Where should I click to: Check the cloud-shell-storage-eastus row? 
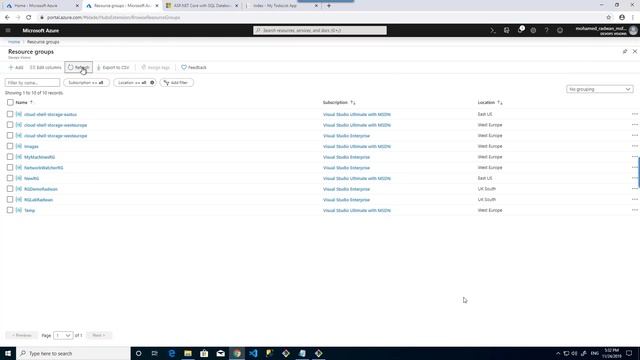tap(10, 114)
